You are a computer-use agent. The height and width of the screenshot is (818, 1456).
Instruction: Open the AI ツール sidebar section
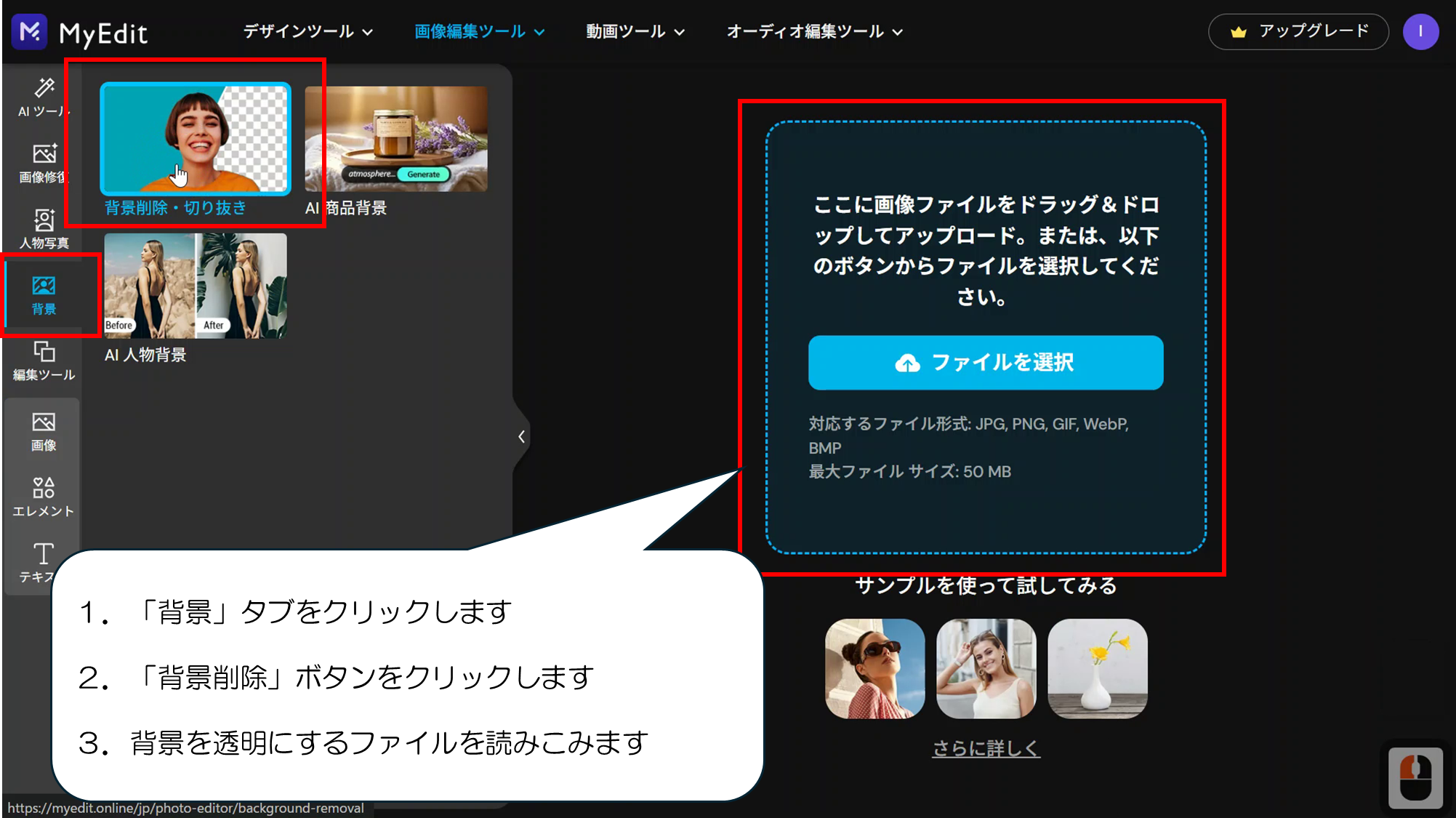44,97
